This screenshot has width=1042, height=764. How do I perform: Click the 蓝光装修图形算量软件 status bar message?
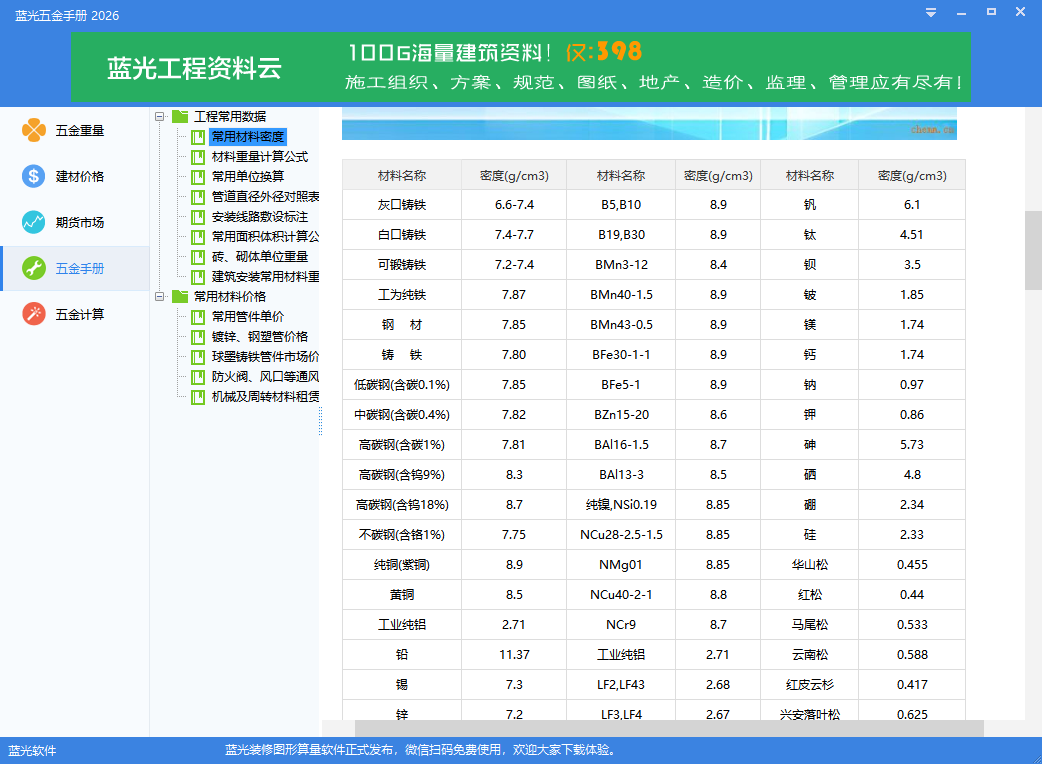419,750
